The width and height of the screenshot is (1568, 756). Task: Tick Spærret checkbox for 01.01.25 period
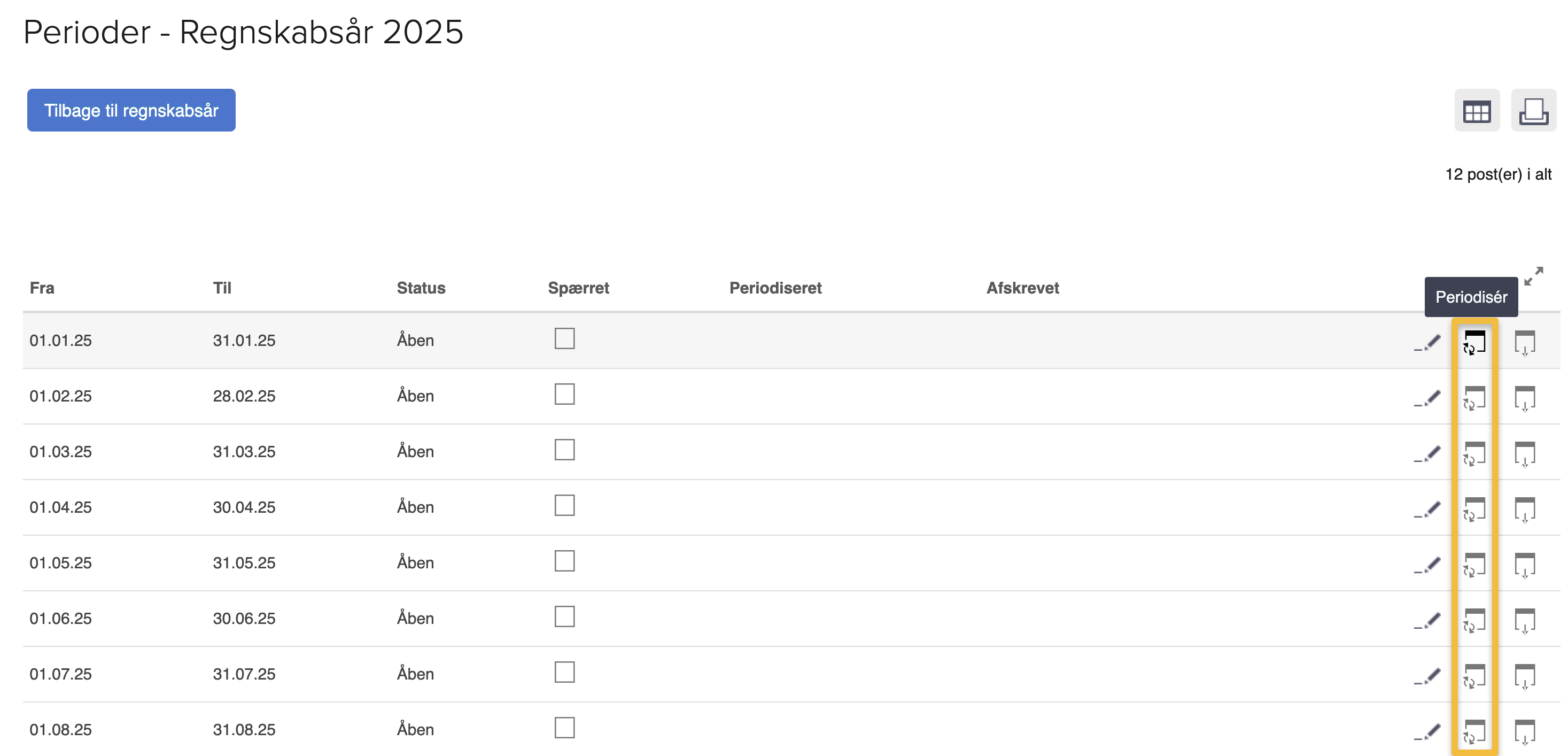[x=564, y=338]
